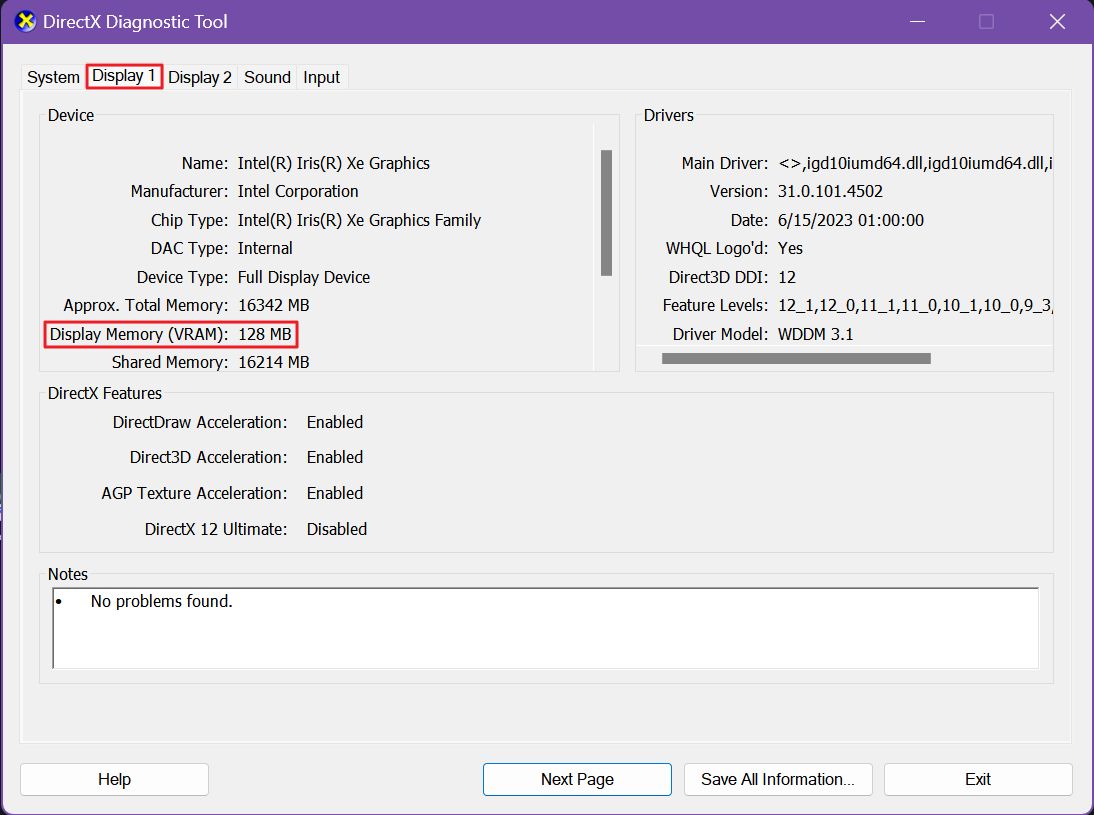Click AGP Texture Acceleration 'Enabled' value
Image resolution: width=1094 pixels, height=815 pixels.
(x=335, y=493)
